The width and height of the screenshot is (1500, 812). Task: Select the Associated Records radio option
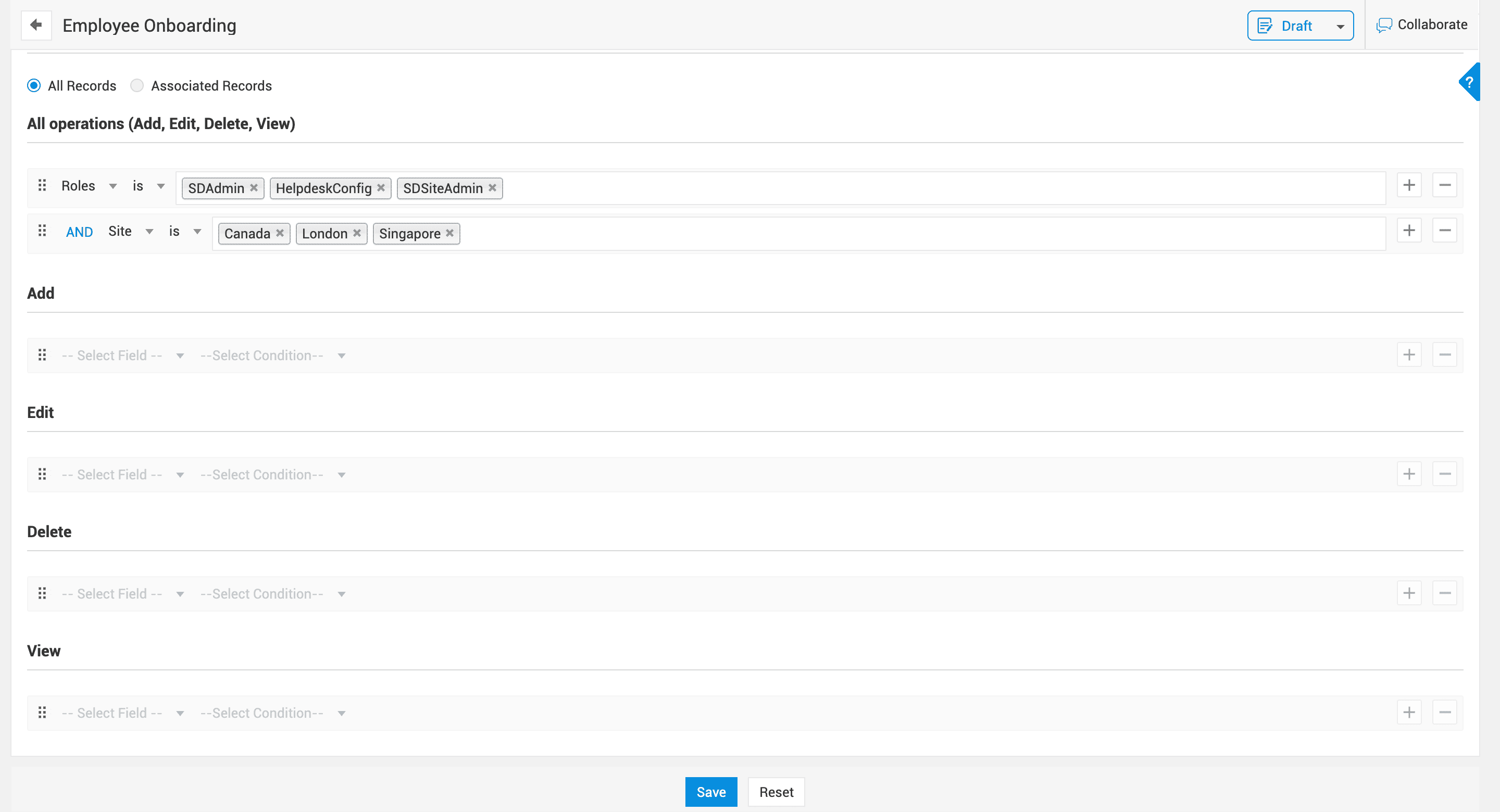pos(137,85)
